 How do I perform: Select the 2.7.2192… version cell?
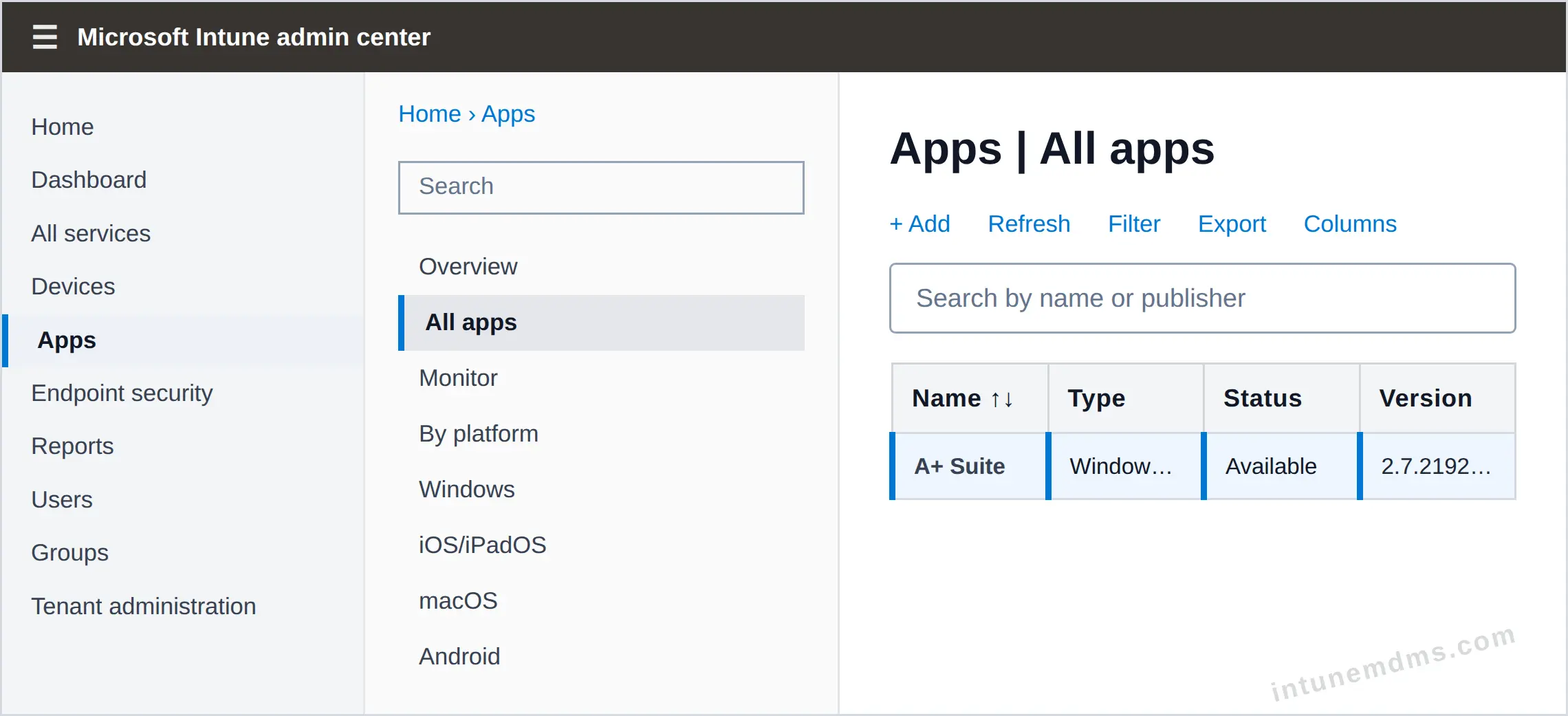coord(1437,466)
